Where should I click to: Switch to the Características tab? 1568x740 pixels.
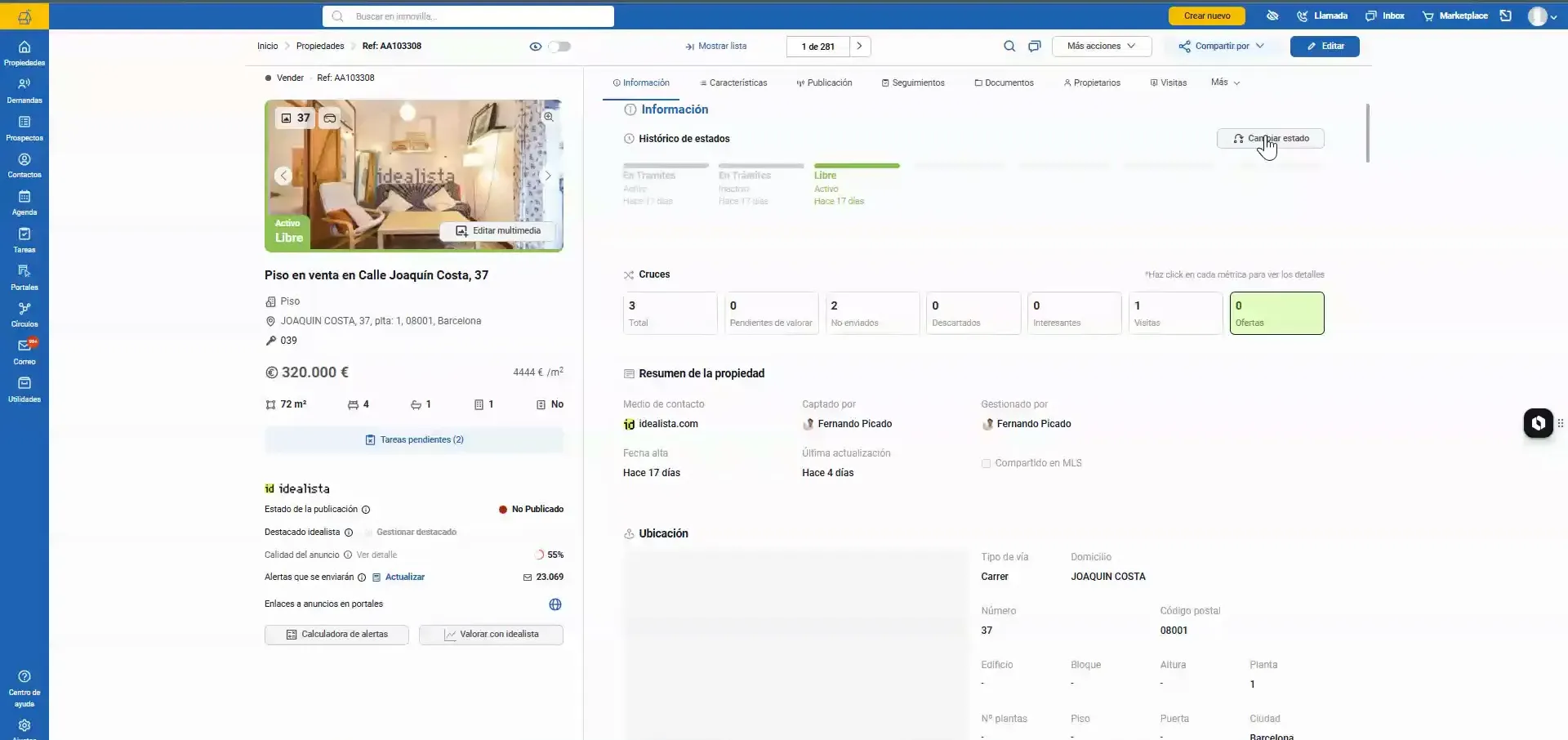click(733, 83)
